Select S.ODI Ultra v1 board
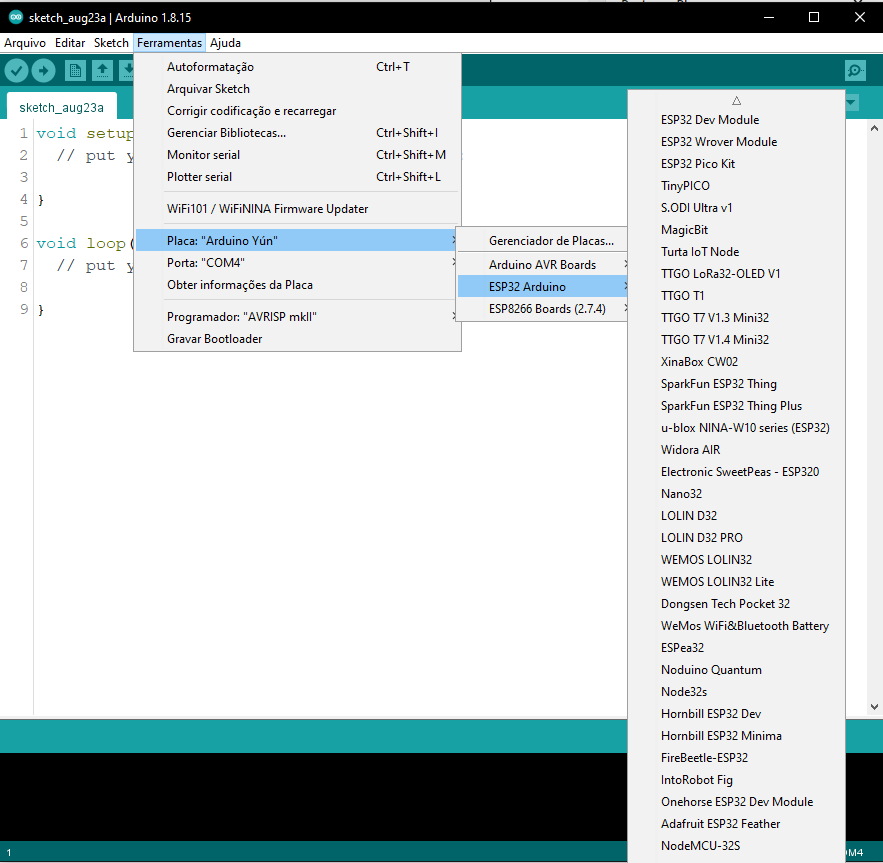883x863 pixels. pyautogui.click(x=737, y=208)
